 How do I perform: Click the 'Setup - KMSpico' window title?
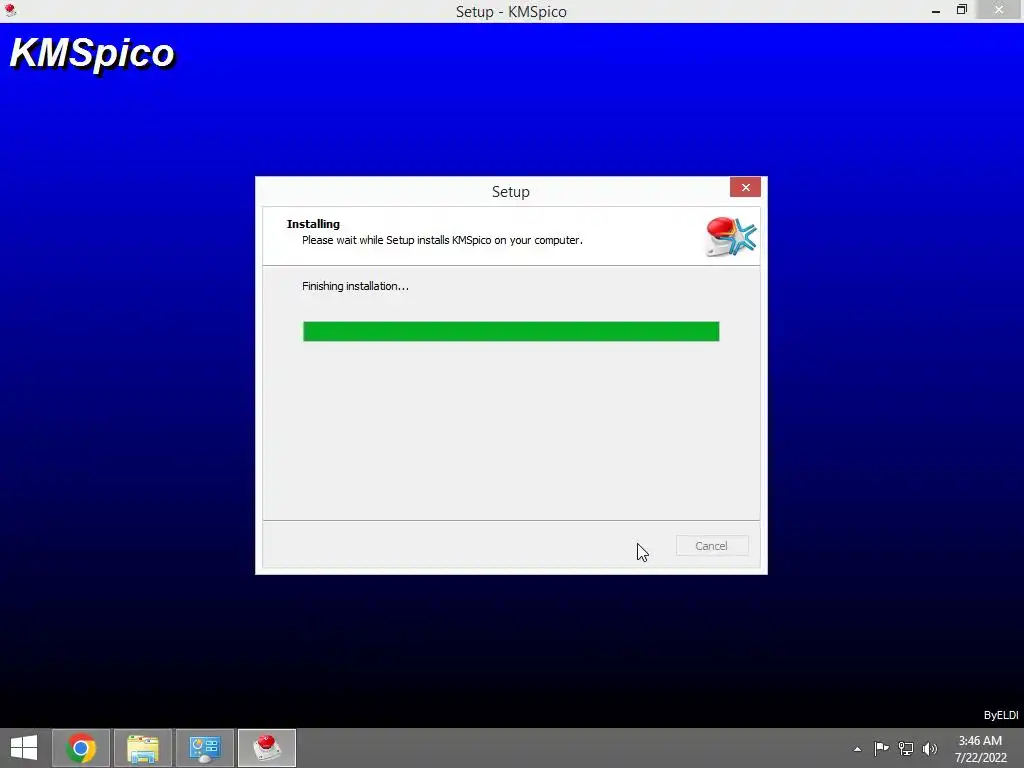tap(511, 12)
